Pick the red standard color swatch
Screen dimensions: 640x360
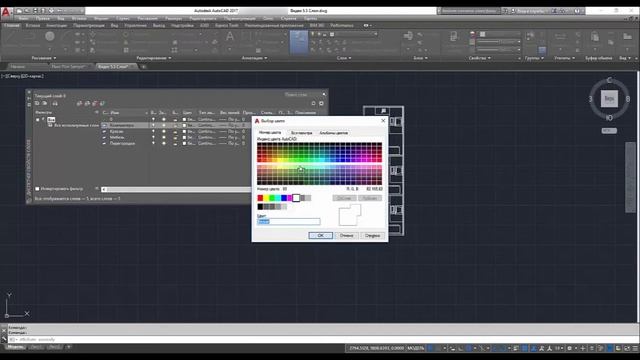point(260,198)
